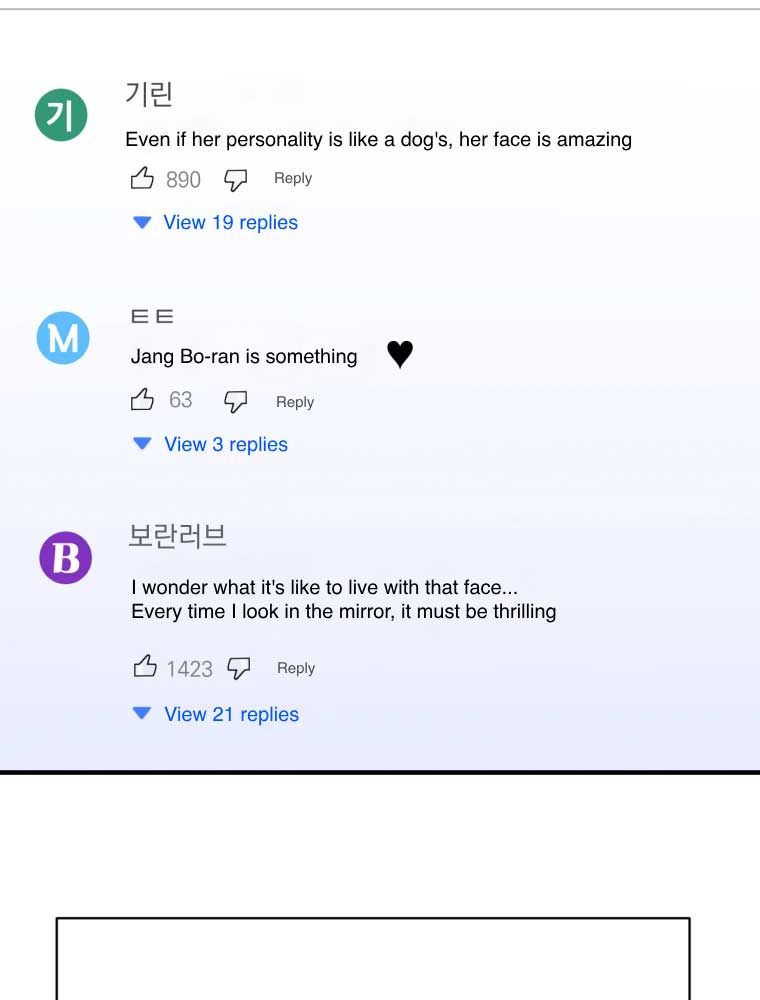760x1000 pixels.
Task: Dislike the comment about her face being amazing
Action: [235, 180]
